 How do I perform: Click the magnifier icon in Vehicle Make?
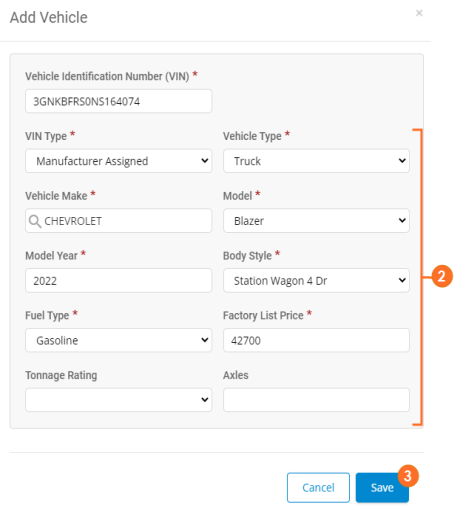coord(35,221)
